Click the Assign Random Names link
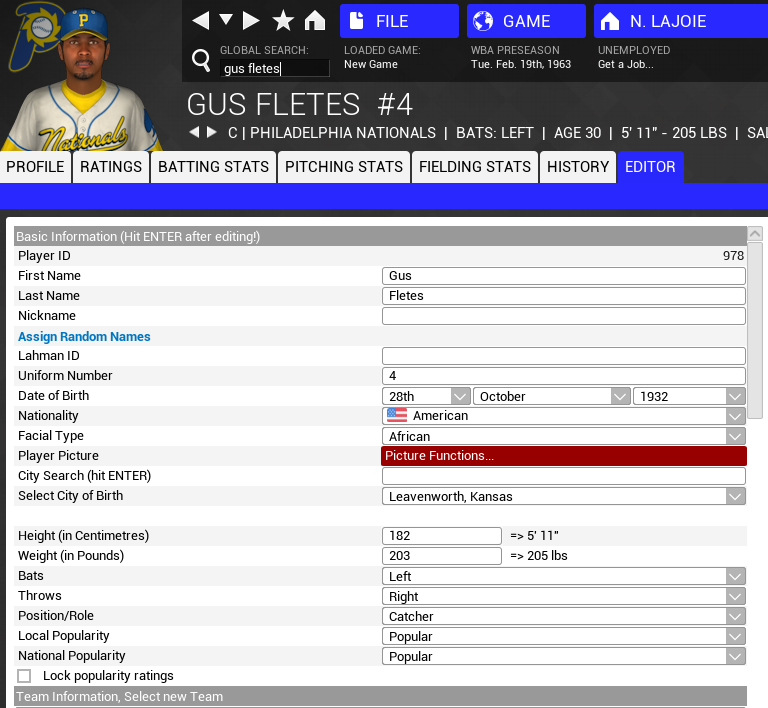This screenshot has height=708, width=768. (x=84, y=337)
